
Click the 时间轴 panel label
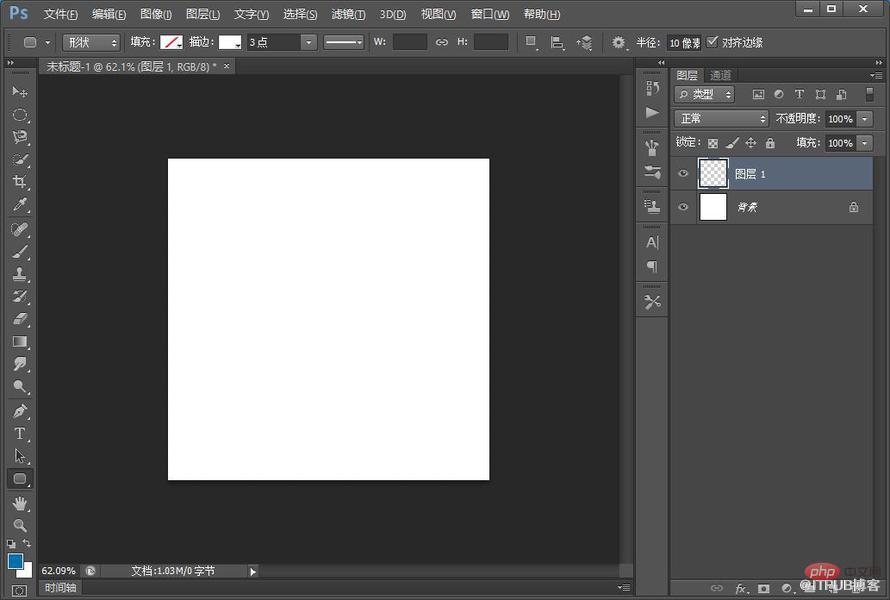[60, 588]
